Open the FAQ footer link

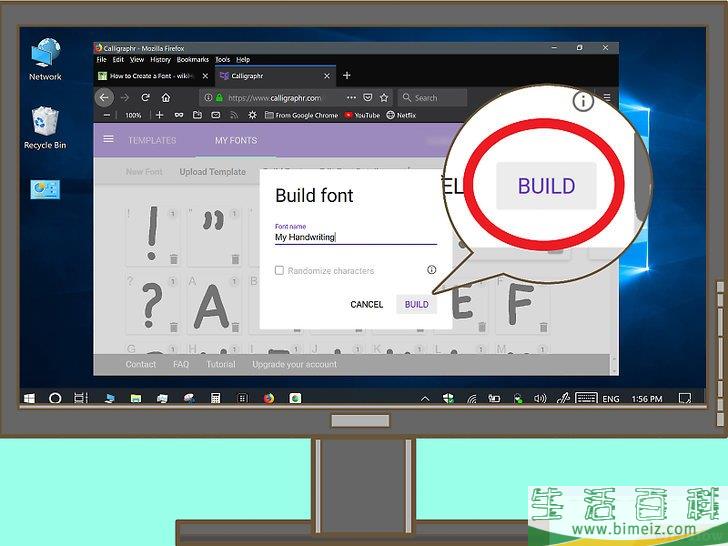coord(181,364)
